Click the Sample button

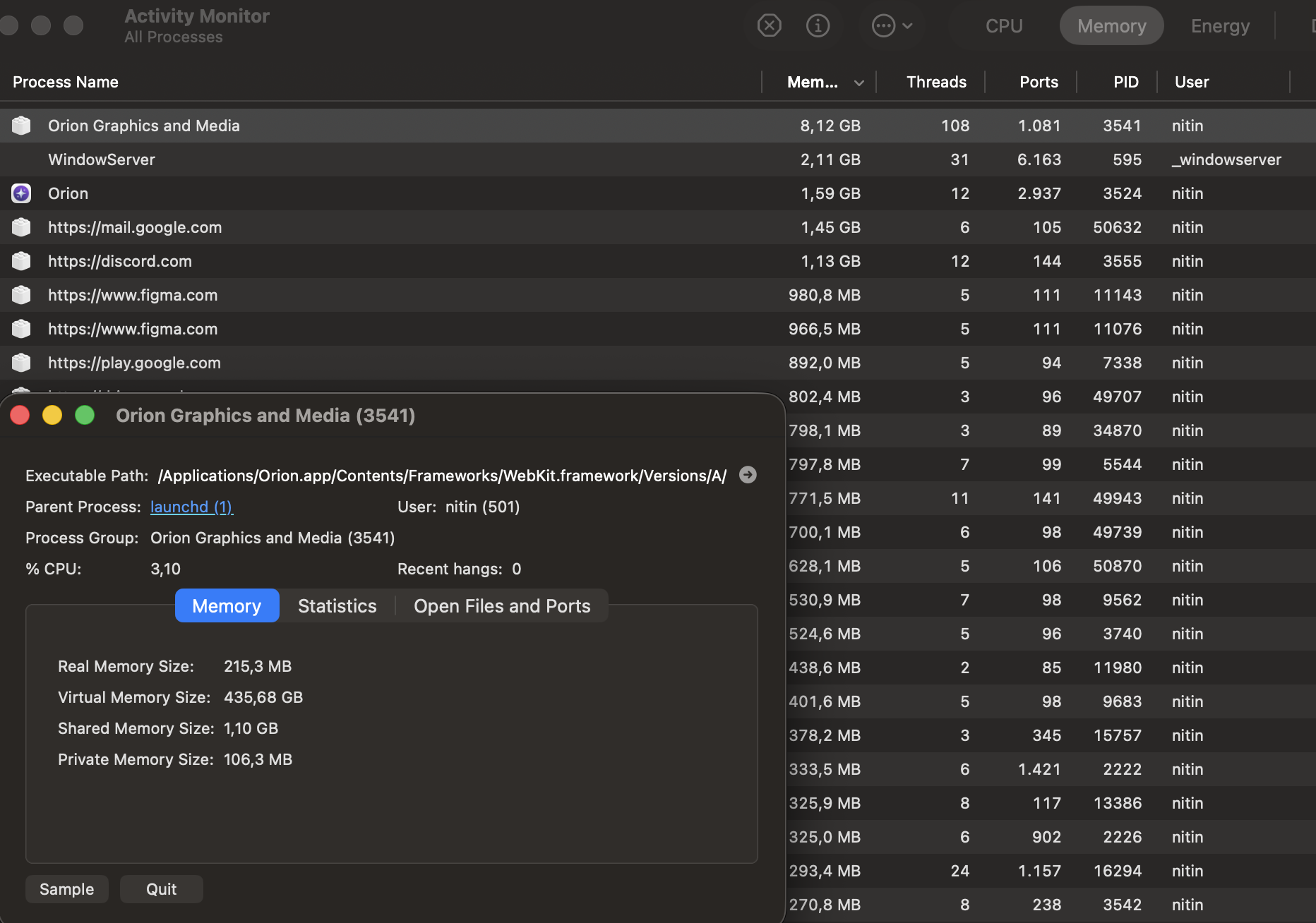(66, 889)
